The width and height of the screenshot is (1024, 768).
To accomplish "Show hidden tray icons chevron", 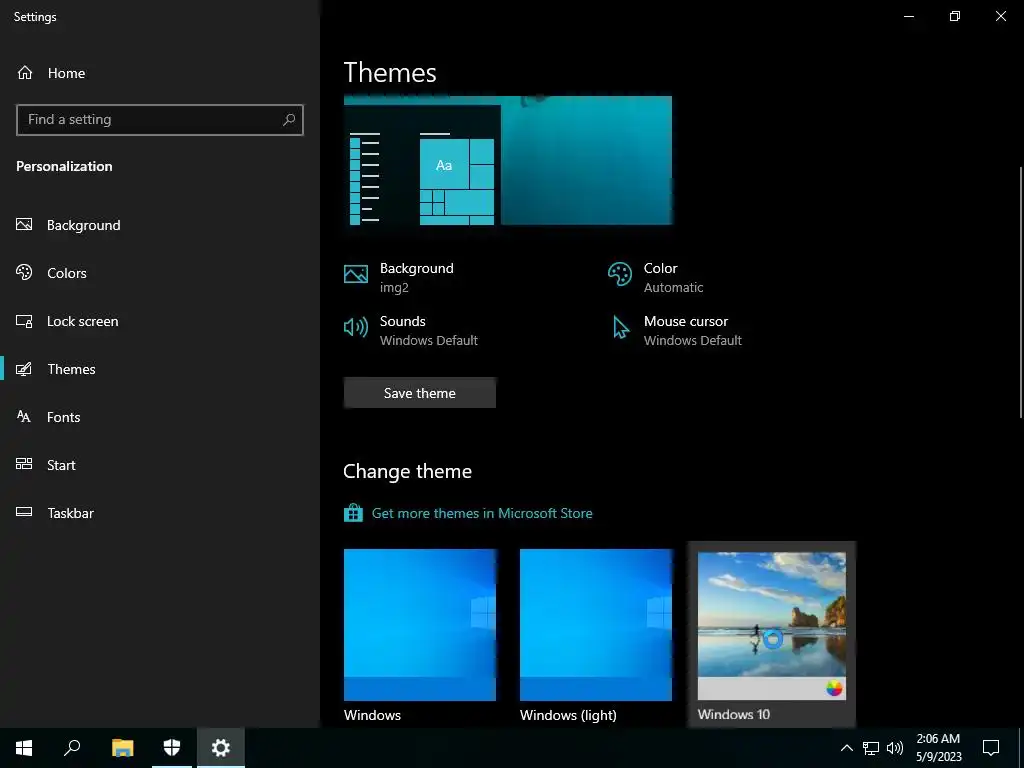I will [846, 748].
